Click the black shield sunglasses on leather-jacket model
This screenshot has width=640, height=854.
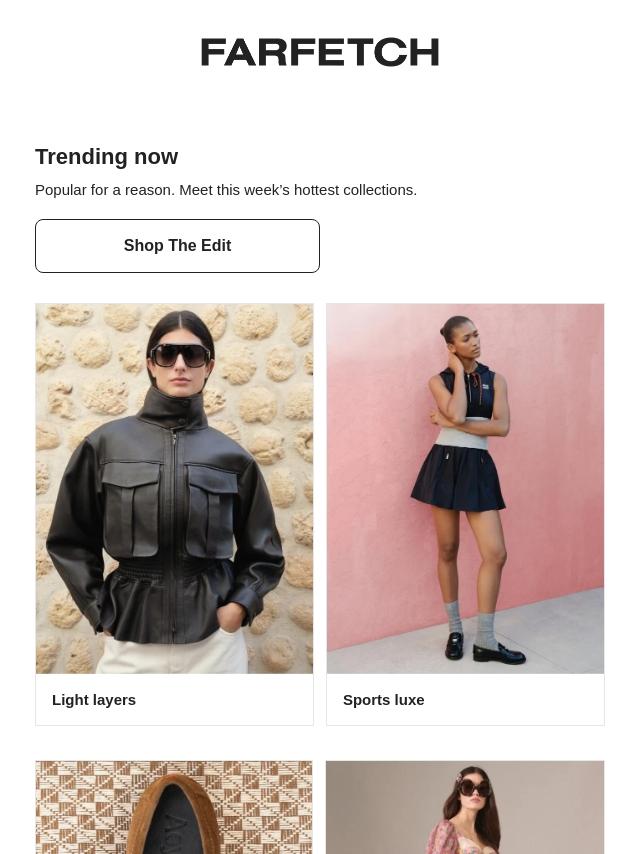click(180, 355)
